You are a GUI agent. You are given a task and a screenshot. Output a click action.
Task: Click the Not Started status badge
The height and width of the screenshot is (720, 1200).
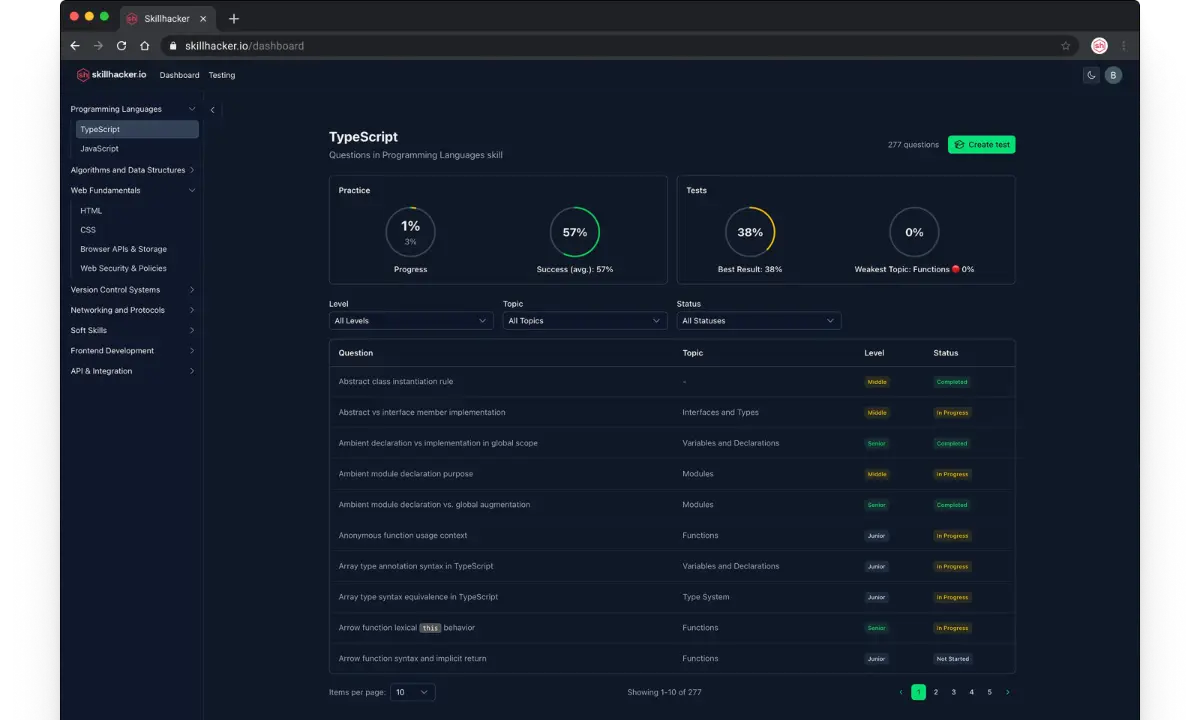[x=953, y=659]
